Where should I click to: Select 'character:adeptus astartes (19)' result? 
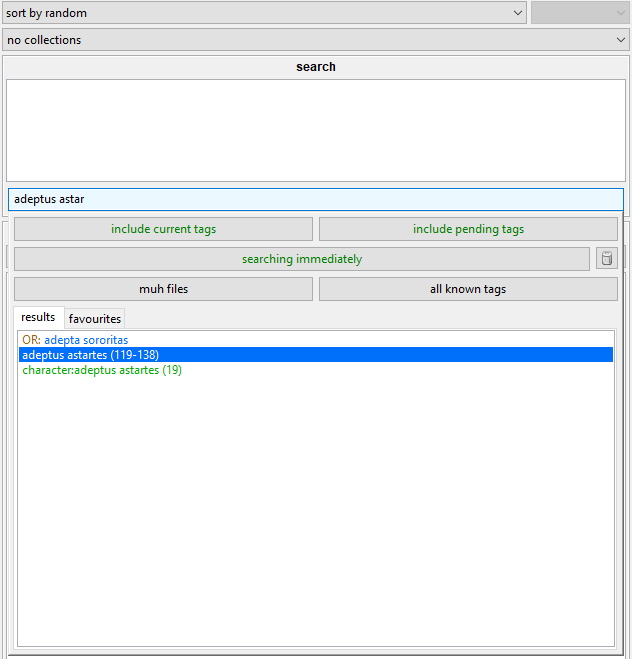coord(316,370)
